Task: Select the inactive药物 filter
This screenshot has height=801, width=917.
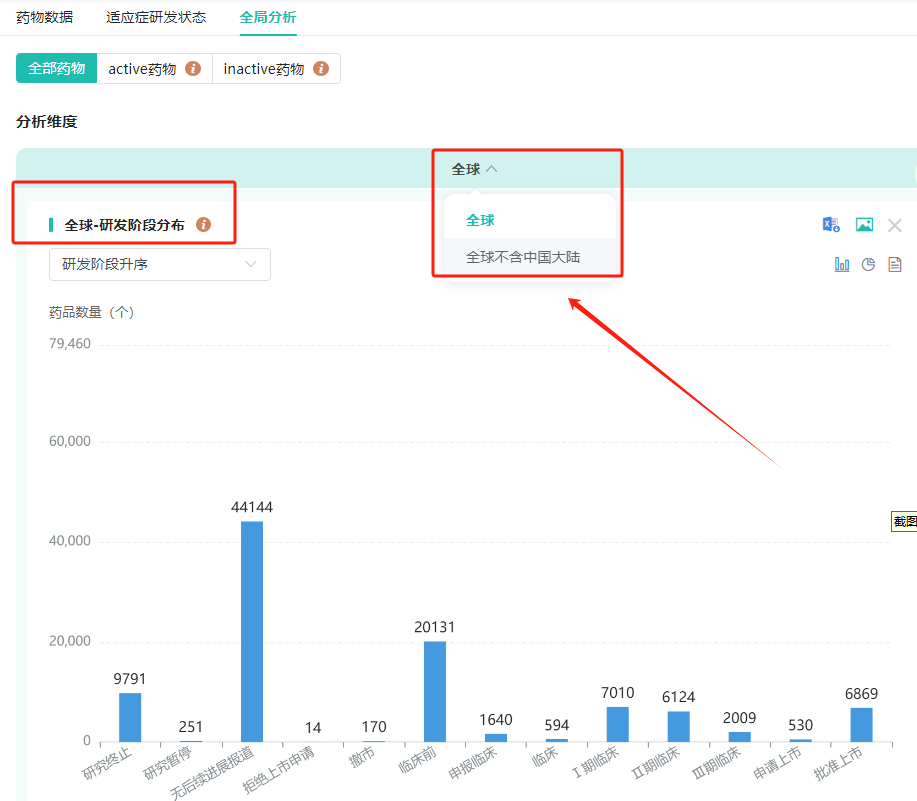Action: click(x=264, y=69)
